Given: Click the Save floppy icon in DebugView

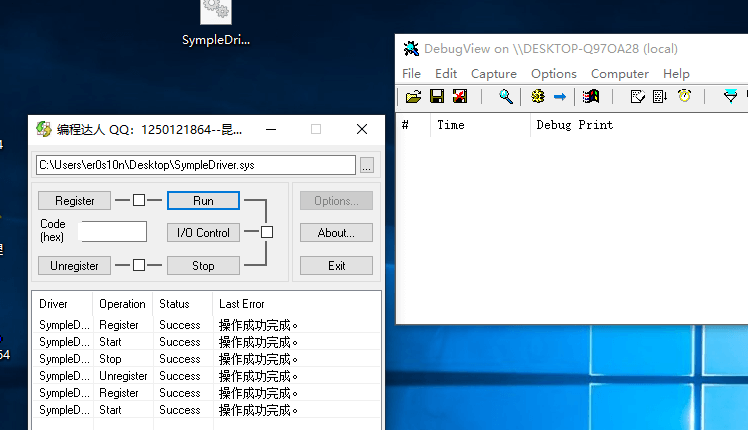Looking at the screenshot, I should coord(436,97).
